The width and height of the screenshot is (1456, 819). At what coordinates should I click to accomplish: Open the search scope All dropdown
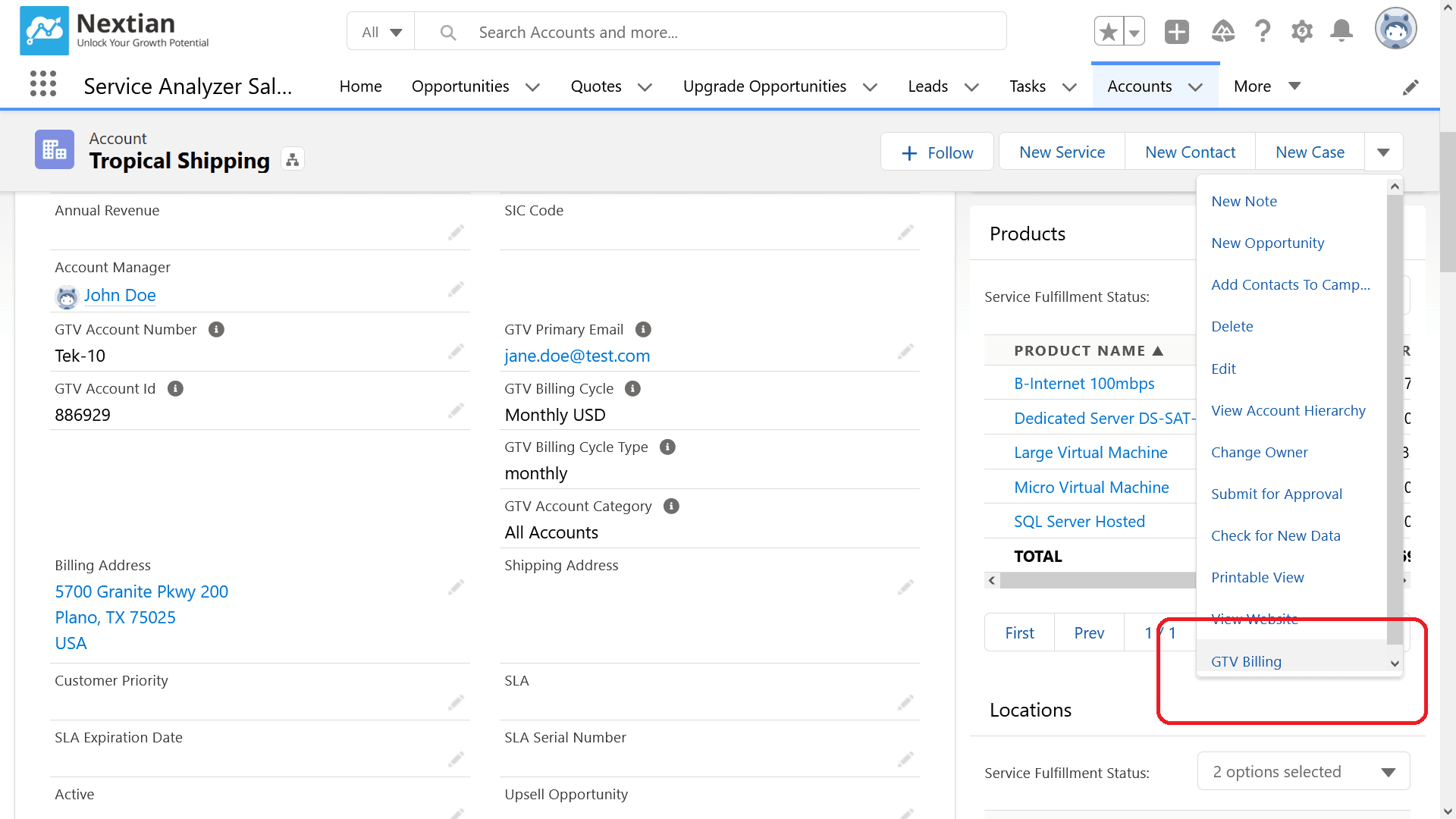point(381,32)
